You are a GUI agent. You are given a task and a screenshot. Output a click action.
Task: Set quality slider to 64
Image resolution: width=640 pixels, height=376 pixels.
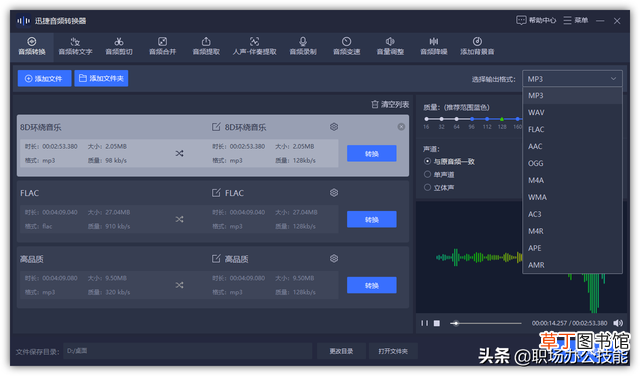coord(456,119)
